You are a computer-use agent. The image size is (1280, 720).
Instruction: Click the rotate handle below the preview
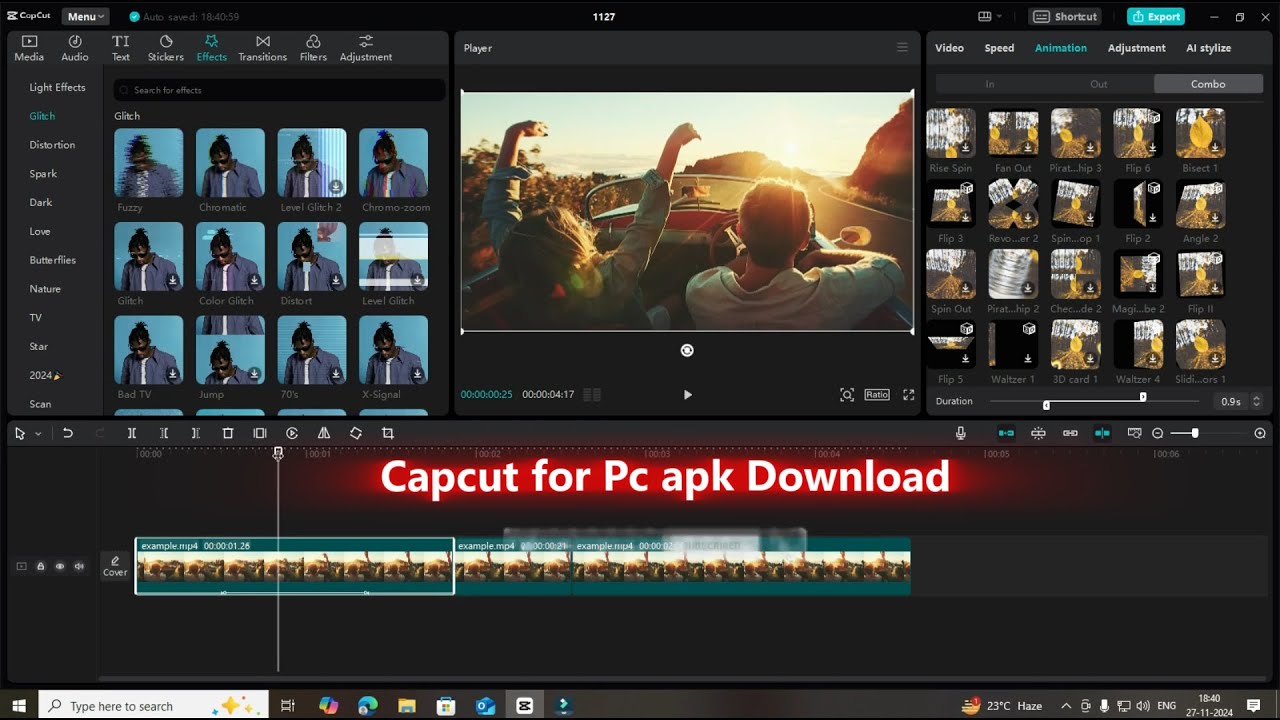[x=687, y=350]
